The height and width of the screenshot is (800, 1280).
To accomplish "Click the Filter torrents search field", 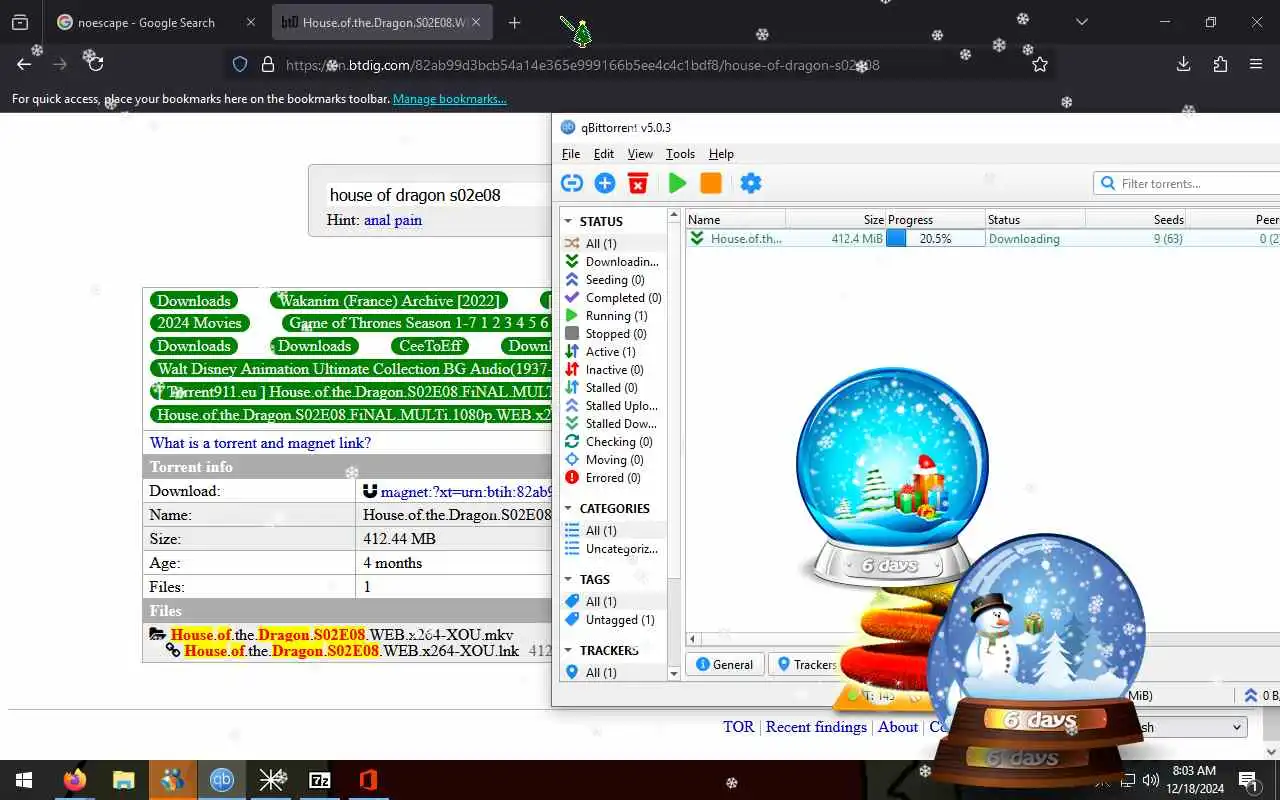I will [1187, 184].
